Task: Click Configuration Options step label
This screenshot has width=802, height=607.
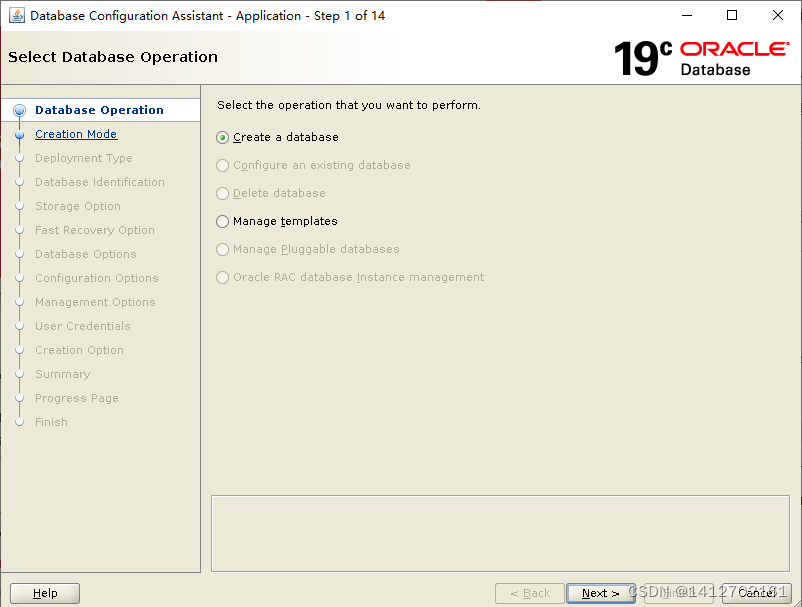Action: pyautogui.click(x=97, y=278)
